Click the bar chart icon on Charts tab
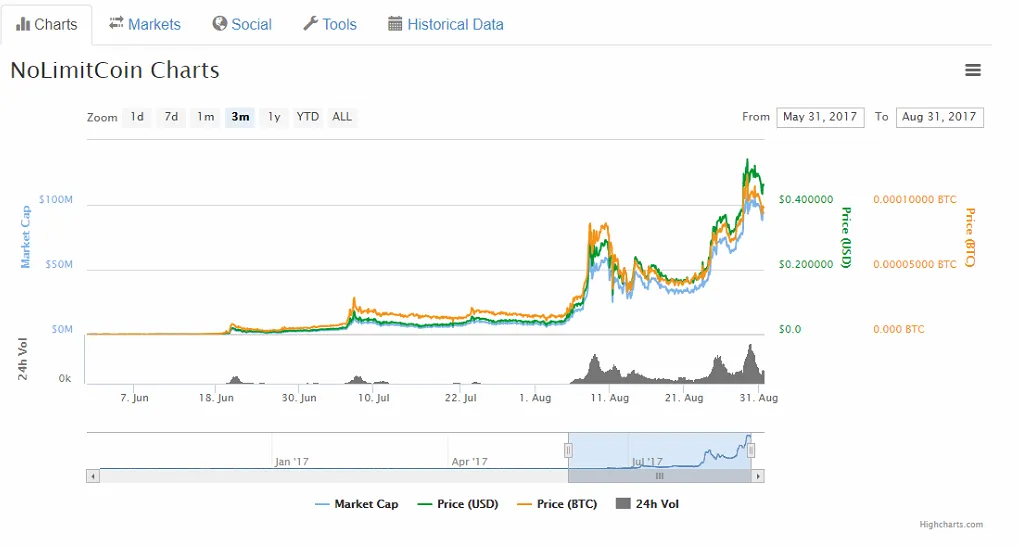The image size is (1019, 546). pyautogui.click(x=23, y=25)
